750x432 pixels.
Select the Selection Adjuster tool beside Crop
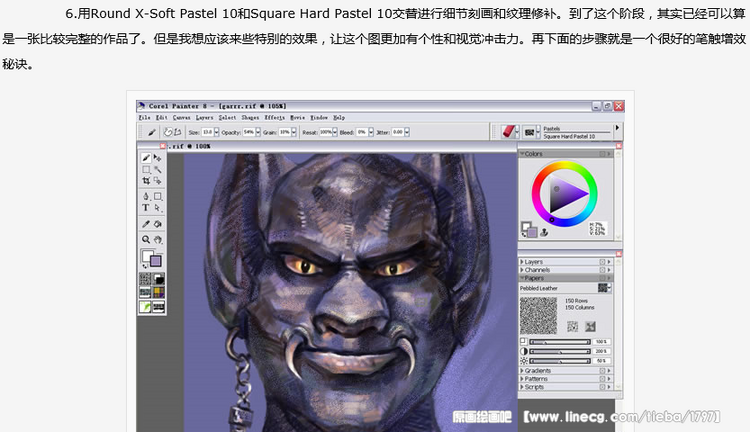[157, 181]
